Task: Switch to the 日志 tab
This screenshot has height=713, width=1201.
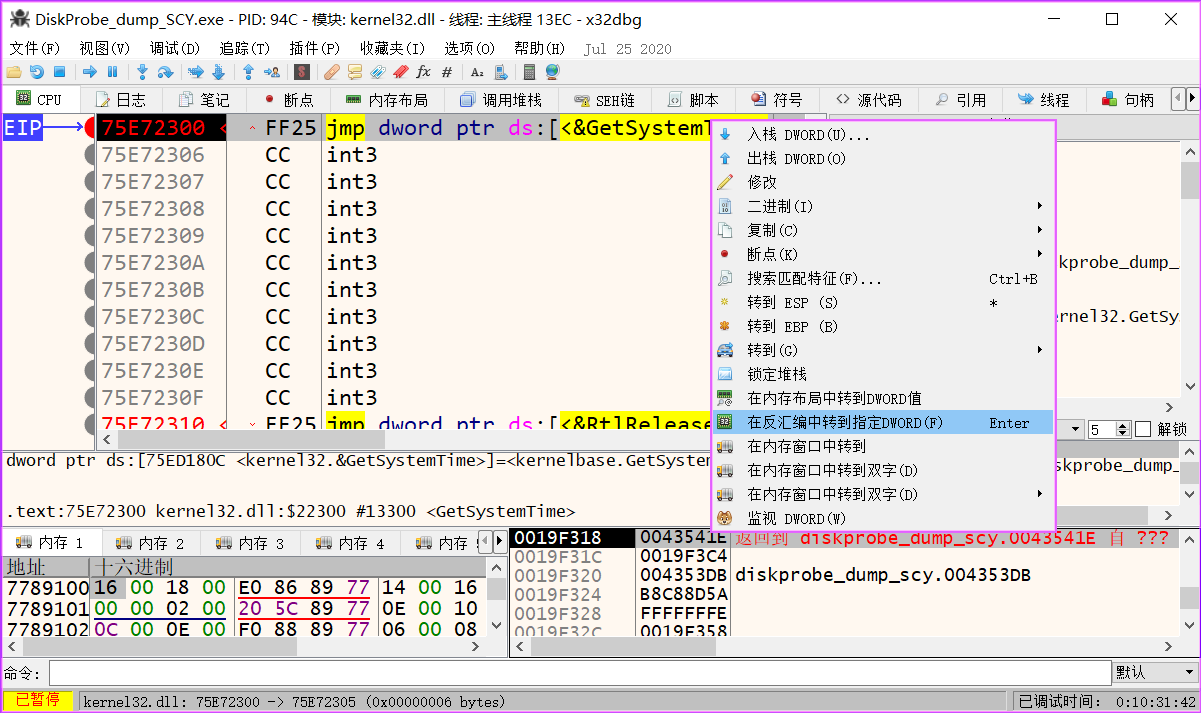Action: tap(120, 100)
